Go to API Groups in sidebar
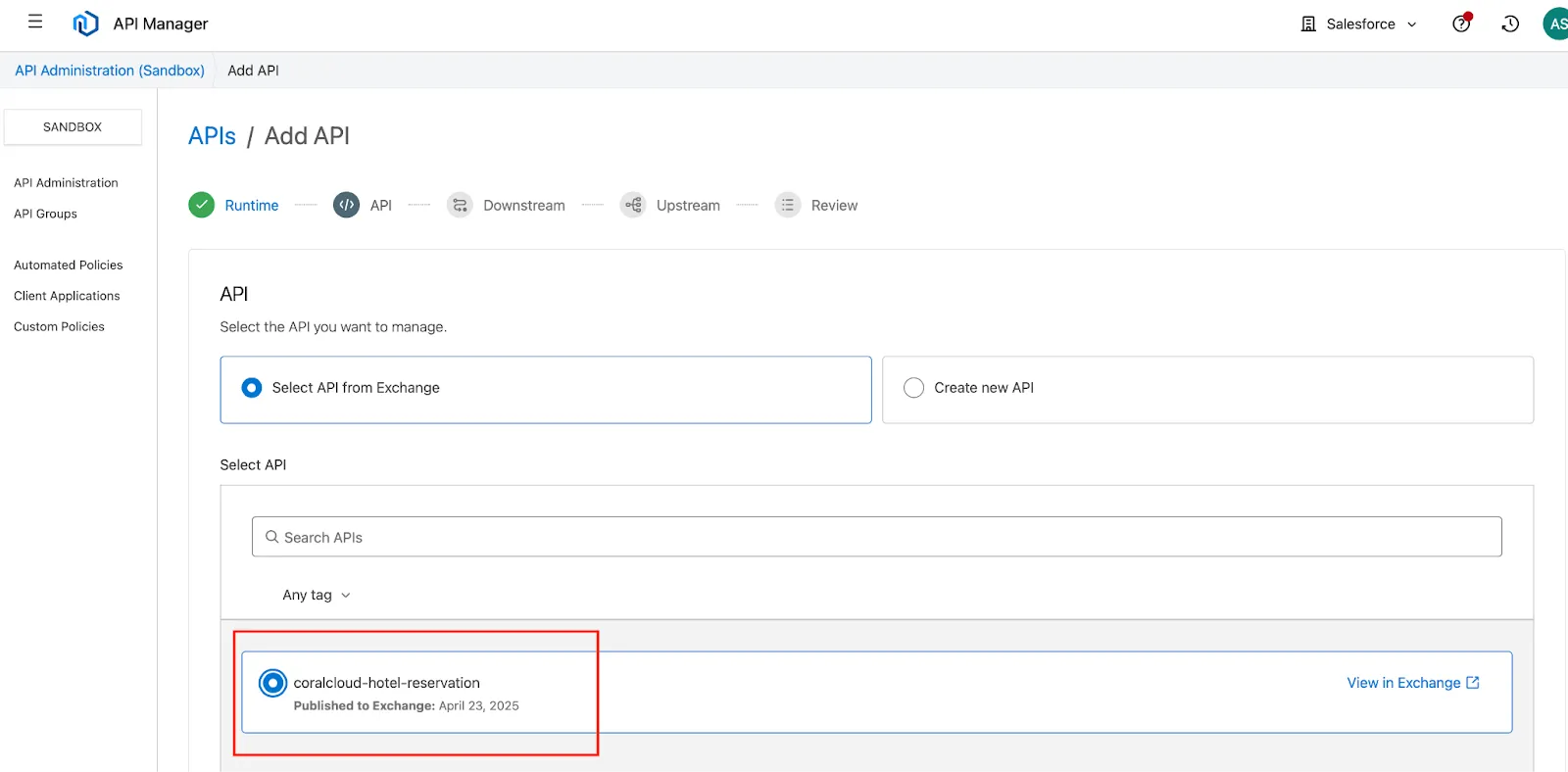 (45, 214)
